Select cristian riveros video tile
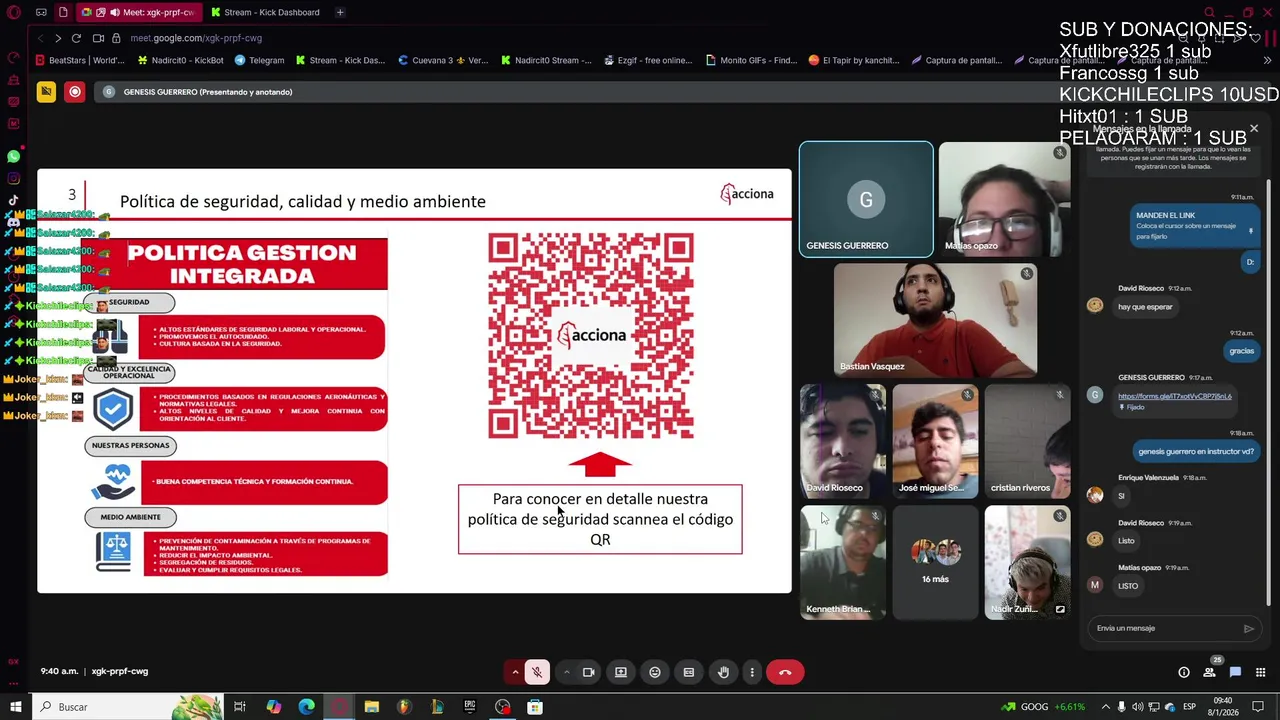The width and height of the screenshot is (1280, 720). point(1027,441)
